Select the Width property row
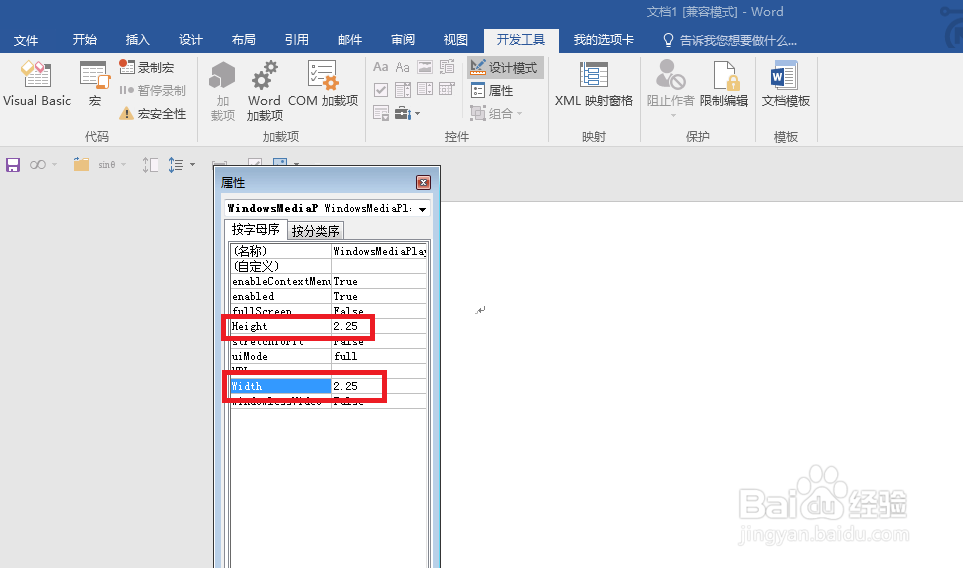 tap(329, 386)
